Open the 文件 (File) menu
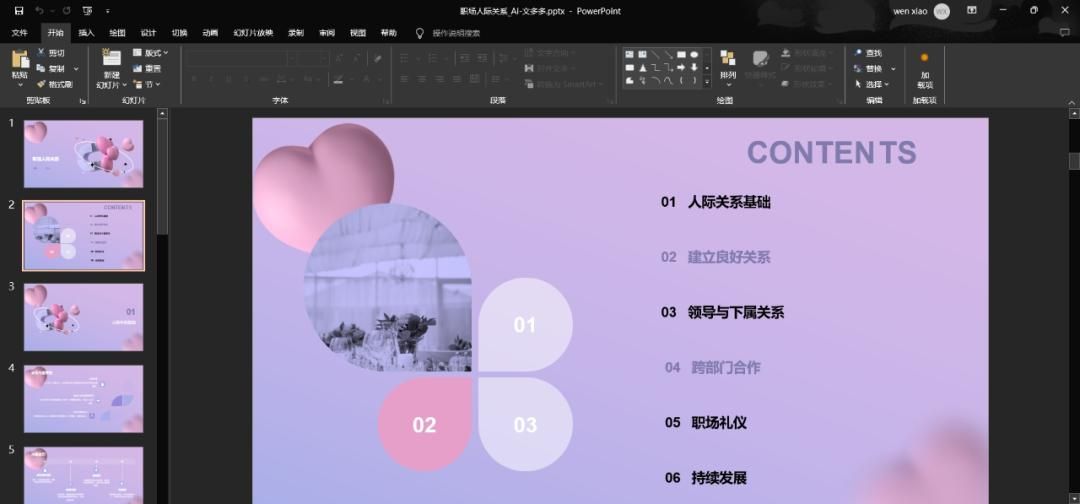Screen dimensions: 1080x504 click(19, 33)
